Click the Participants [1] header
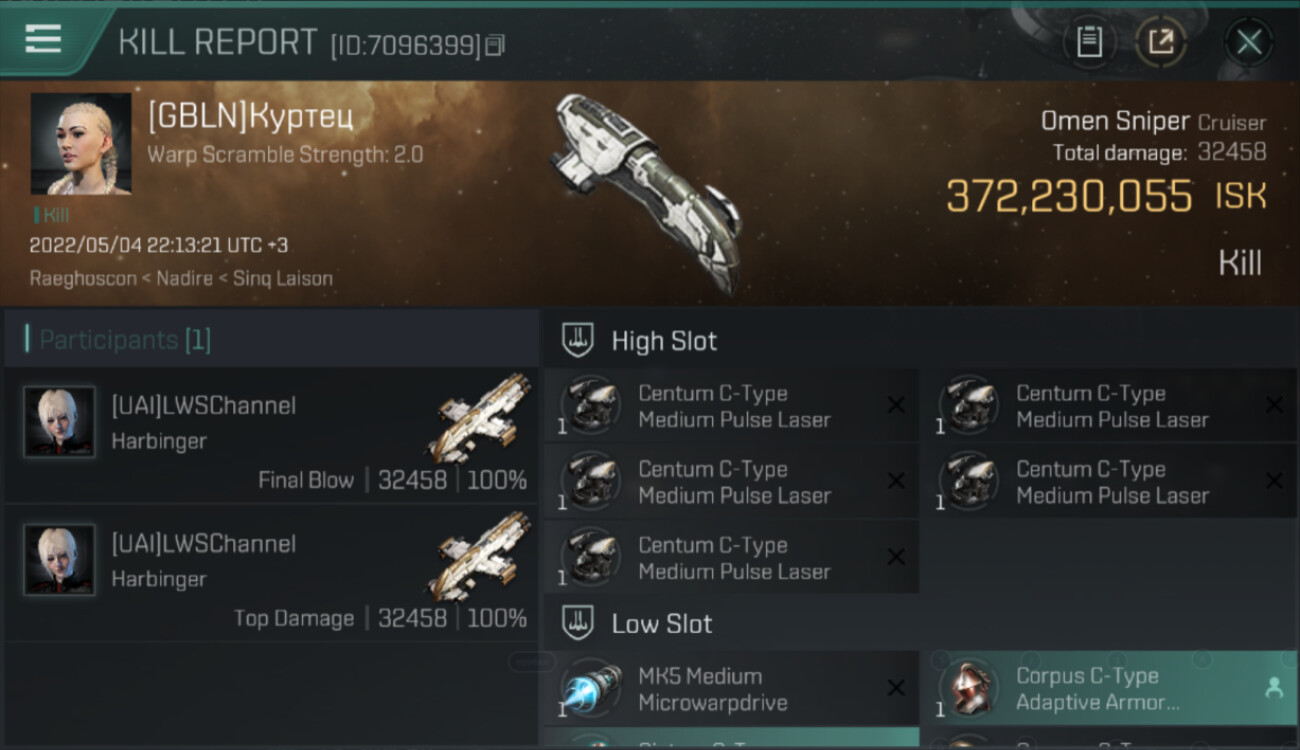Screen dimensions: 1300x750 [125, 340]
